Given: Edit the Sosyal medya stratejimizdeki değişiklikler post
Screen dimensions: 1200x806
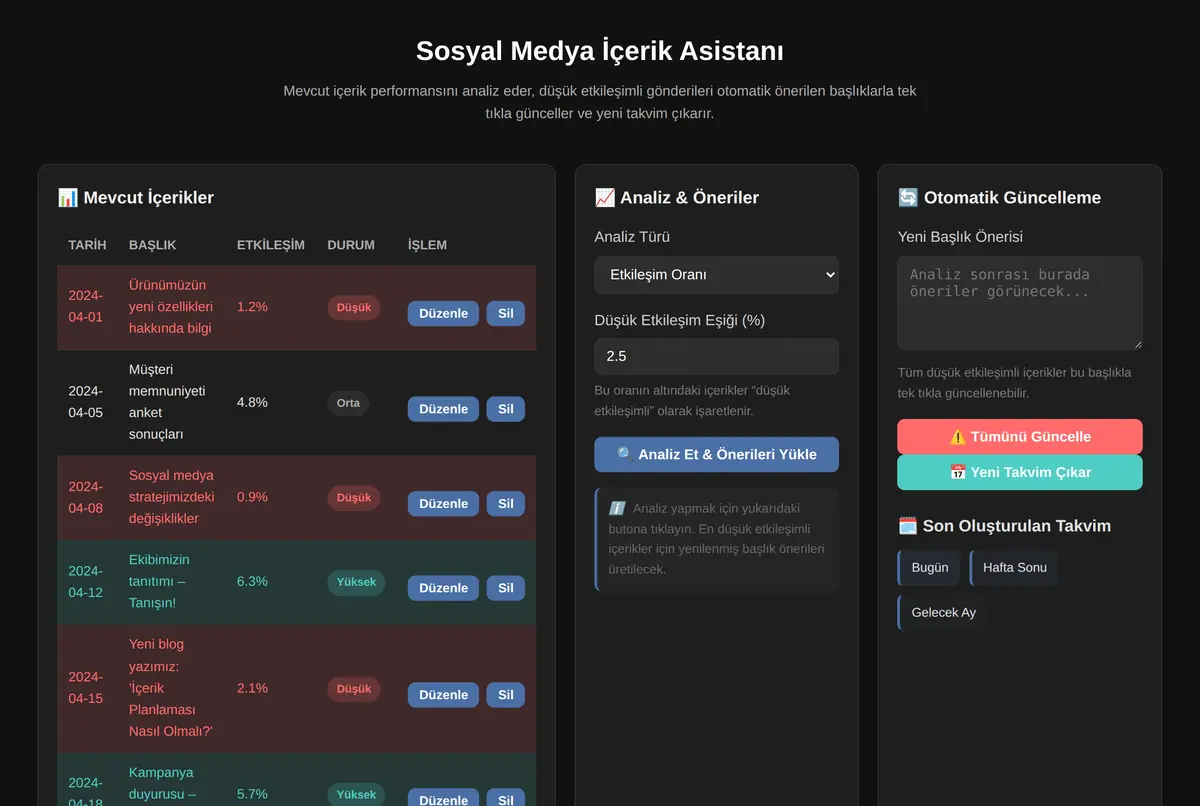Looking at the screenshot, I should pyautogui.click(x=443, y=504).
